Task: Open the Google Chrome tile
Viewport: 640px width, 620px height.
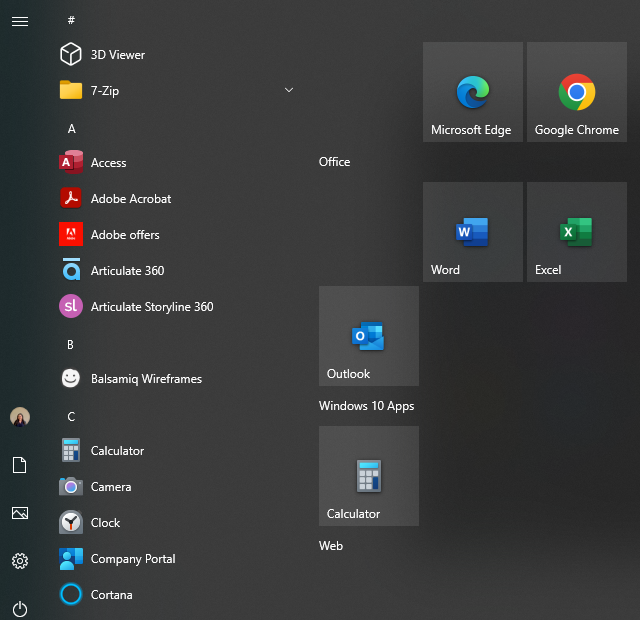Action: click(x=577, y=92)
